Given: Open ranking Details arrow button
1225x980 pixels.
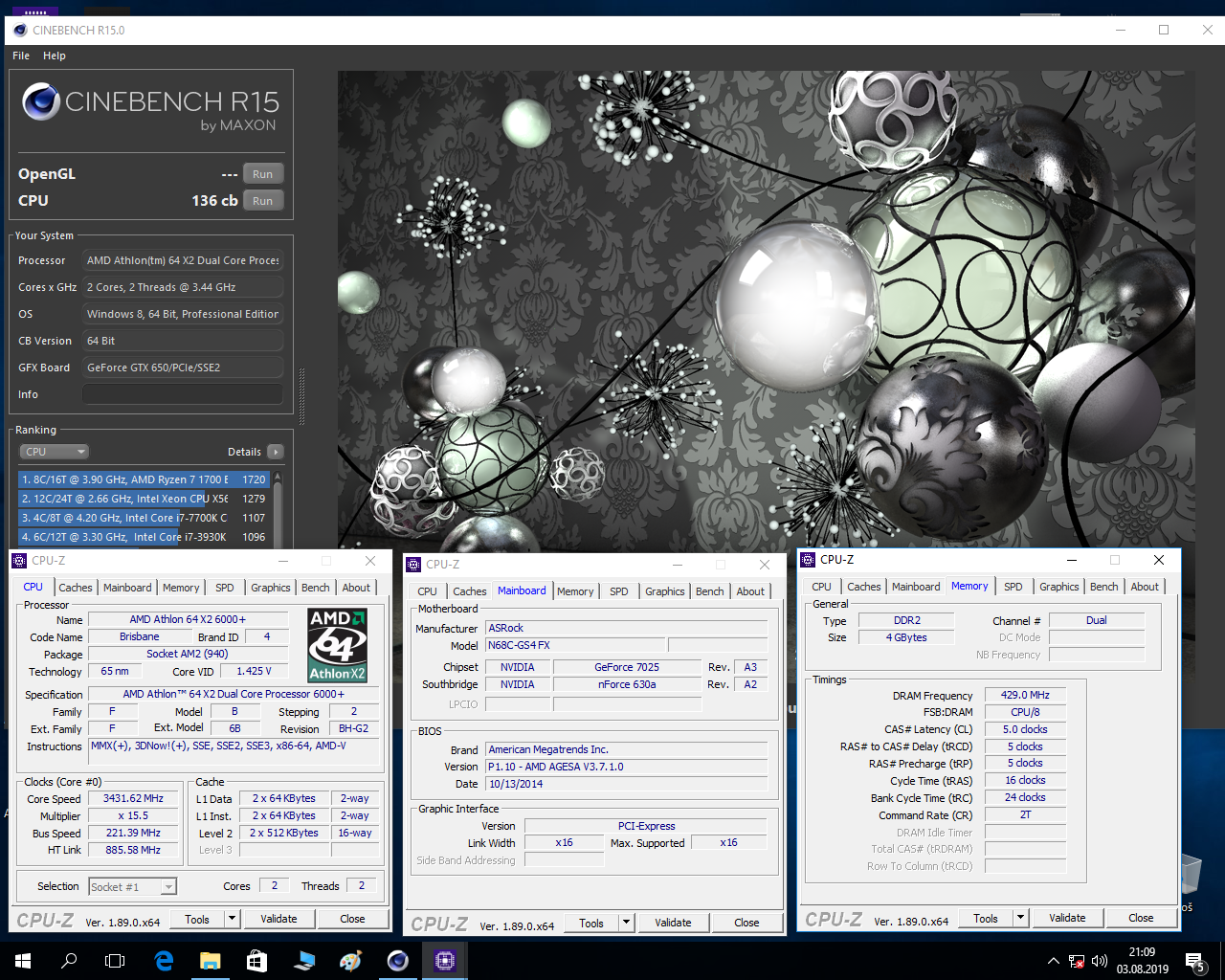Looking at the screenshot, I should tap(276, 452).
